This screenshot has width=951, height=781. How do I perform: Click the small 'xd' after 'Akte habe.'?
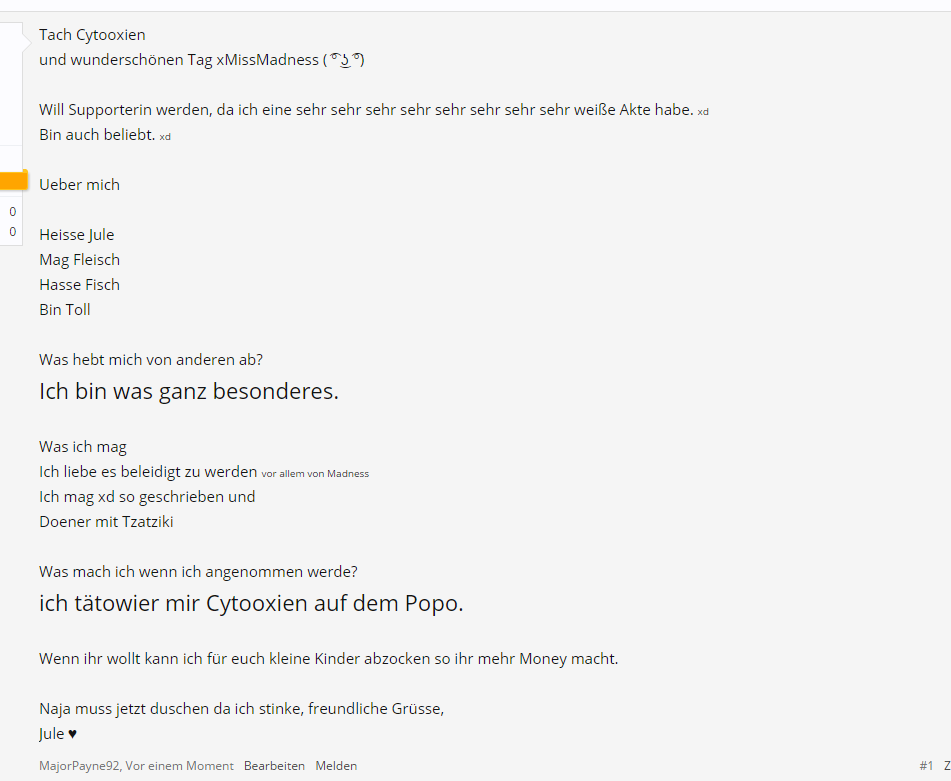(703, 112)
